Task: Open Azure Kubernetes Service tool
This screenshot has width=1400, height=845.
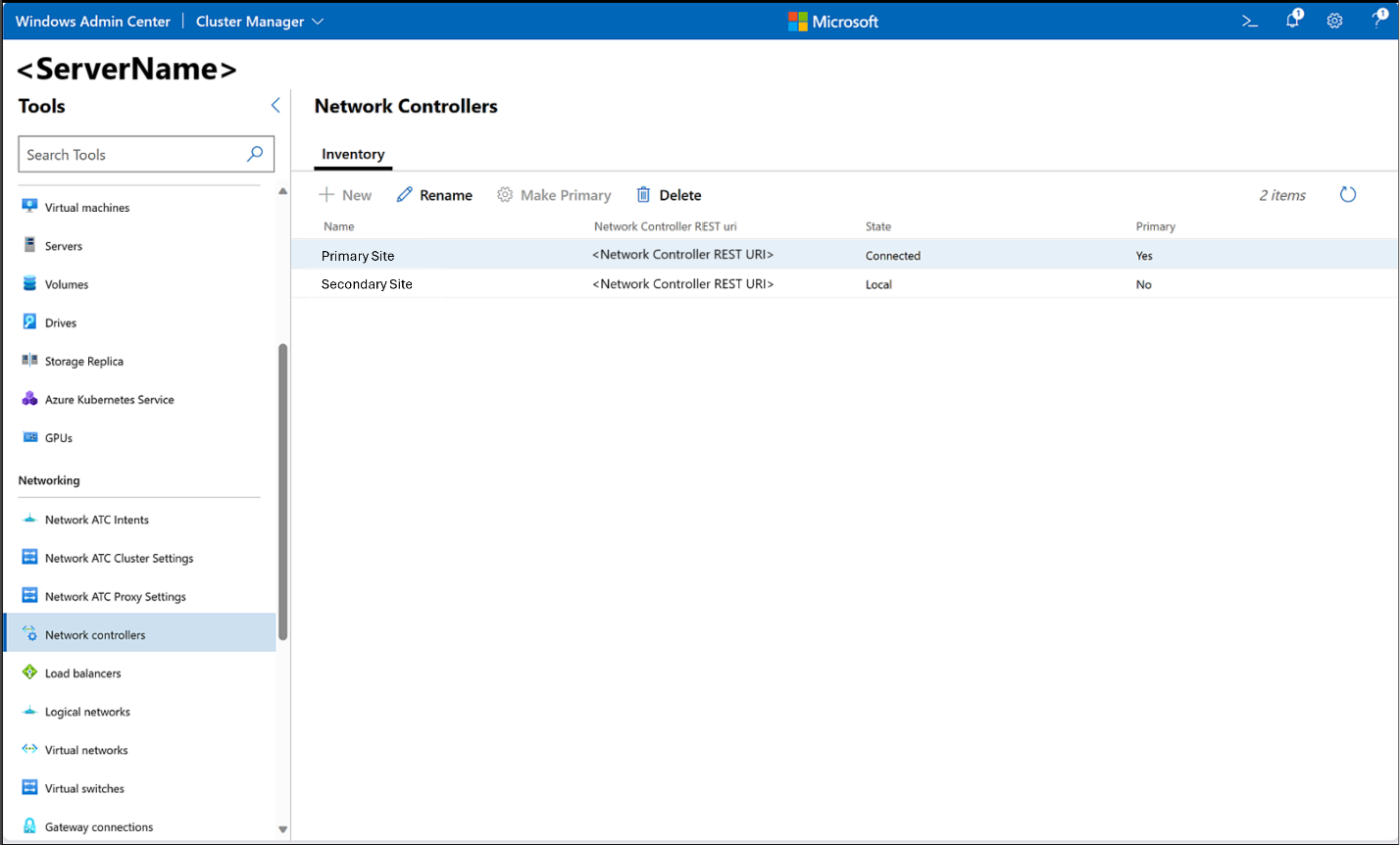Action: 109,400
